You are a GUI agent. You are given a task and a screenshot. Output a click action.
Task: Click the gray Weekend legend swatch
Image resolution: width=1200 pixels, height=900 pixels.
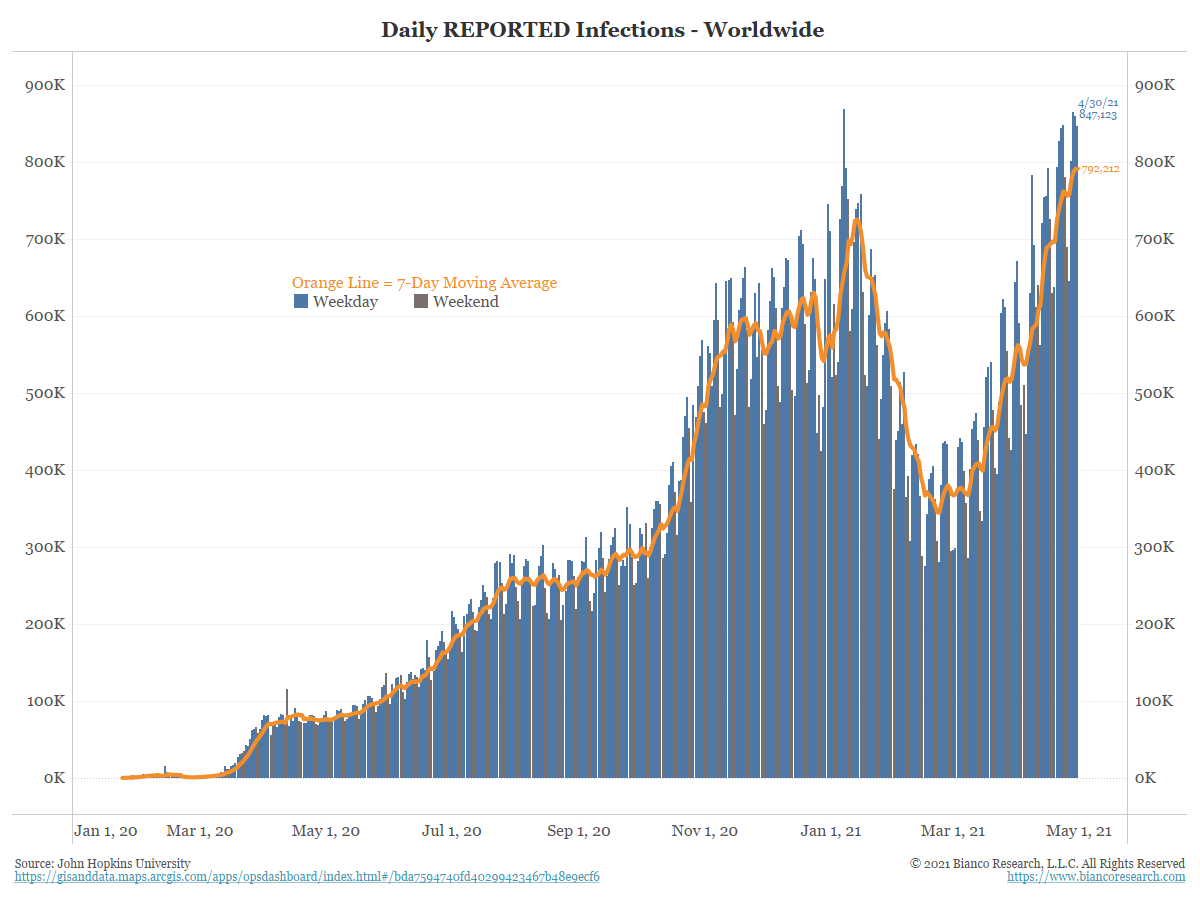point(421,301)
